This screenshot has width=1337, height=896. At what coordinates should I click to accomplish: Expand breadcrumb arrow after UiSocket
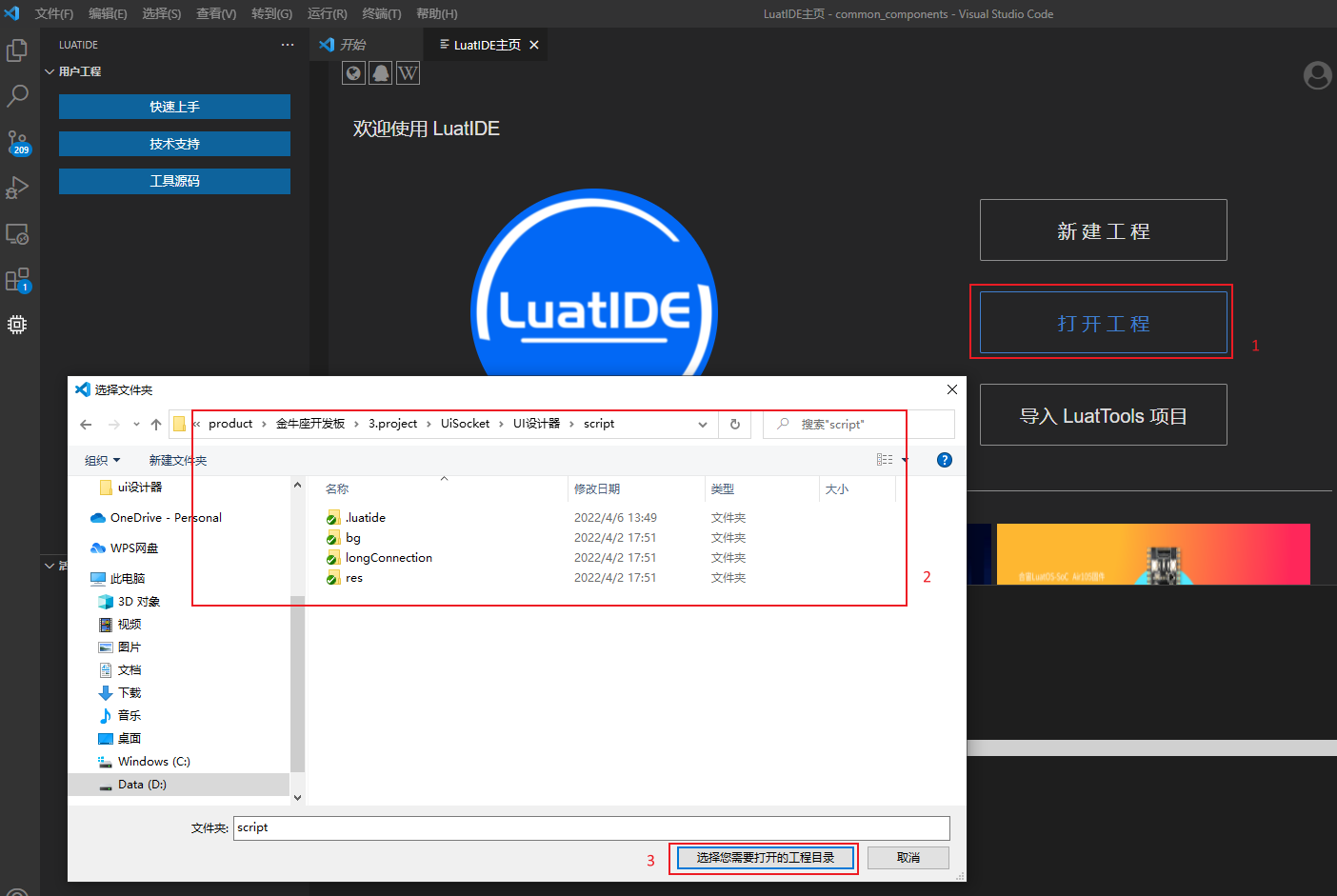point(501,424)
